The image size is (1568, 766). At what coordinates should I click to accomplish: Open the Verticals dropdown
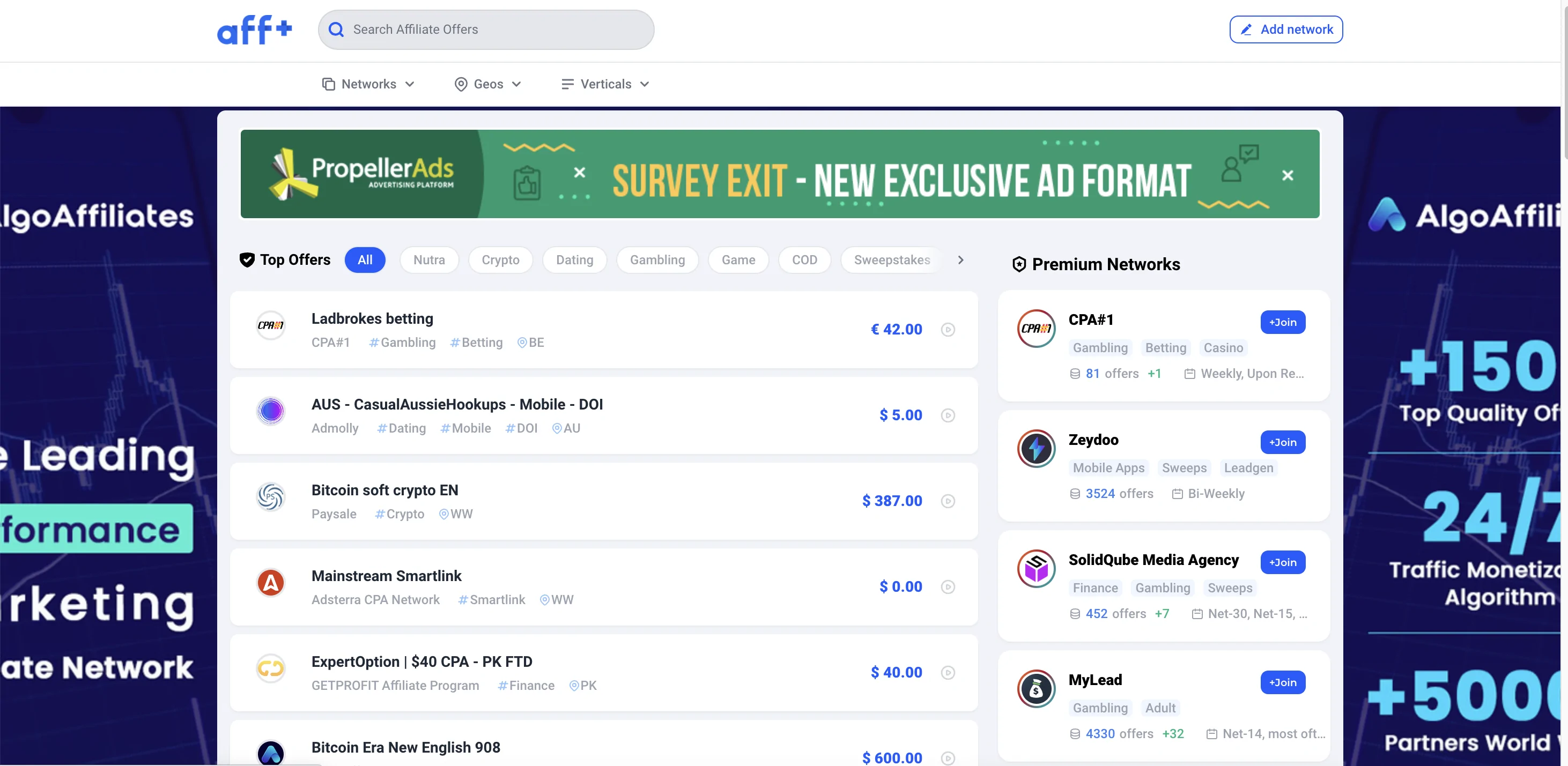pos(605,84)
